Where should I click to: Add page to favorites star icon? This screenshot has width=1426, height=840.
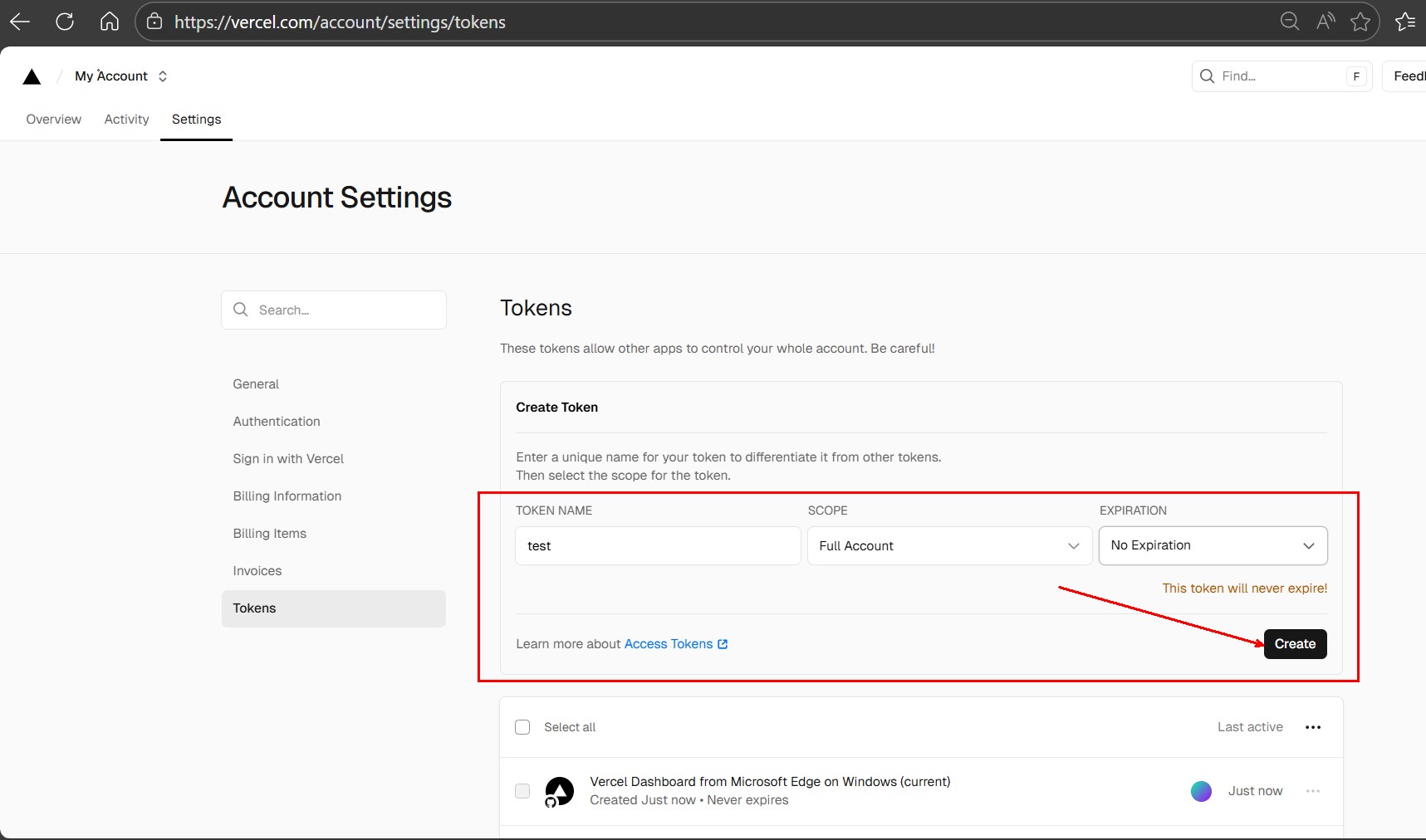1360,22
